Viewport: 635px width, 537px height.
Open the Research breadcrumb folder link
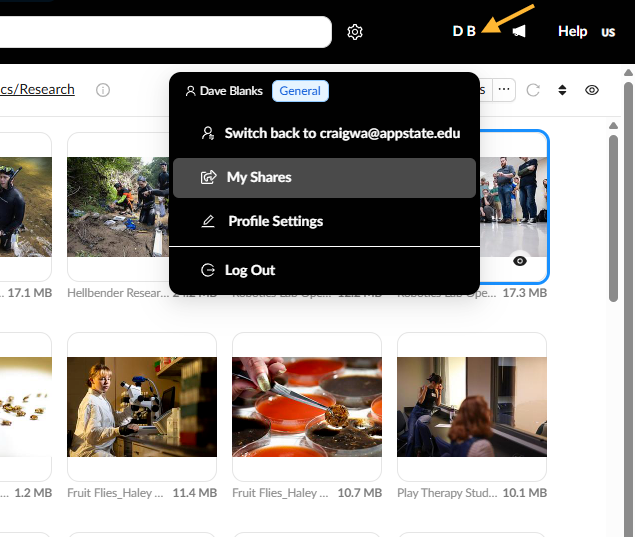[47, 90]
